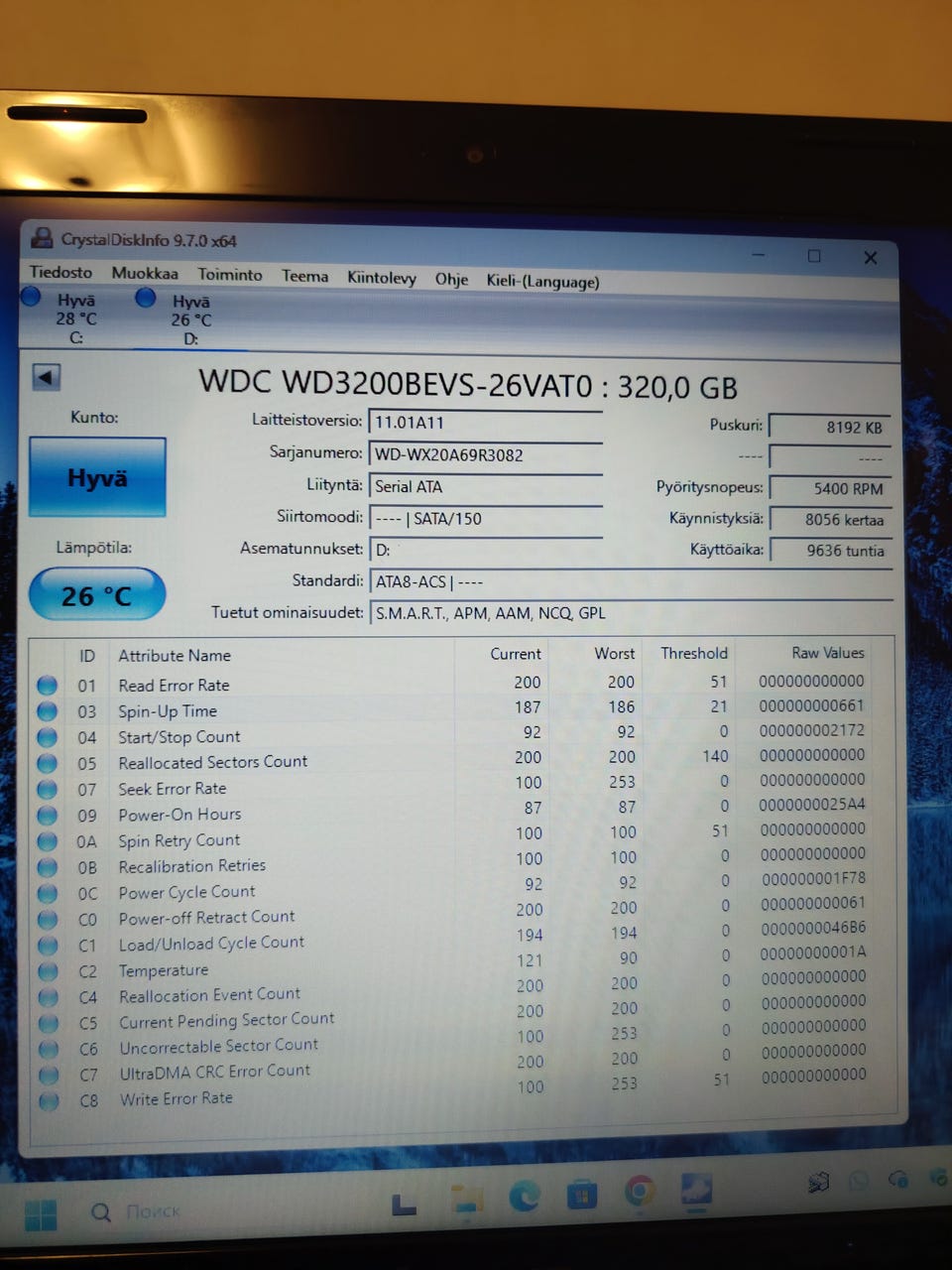Click the Current Pending Sector Count orb

click(48, 1023)
